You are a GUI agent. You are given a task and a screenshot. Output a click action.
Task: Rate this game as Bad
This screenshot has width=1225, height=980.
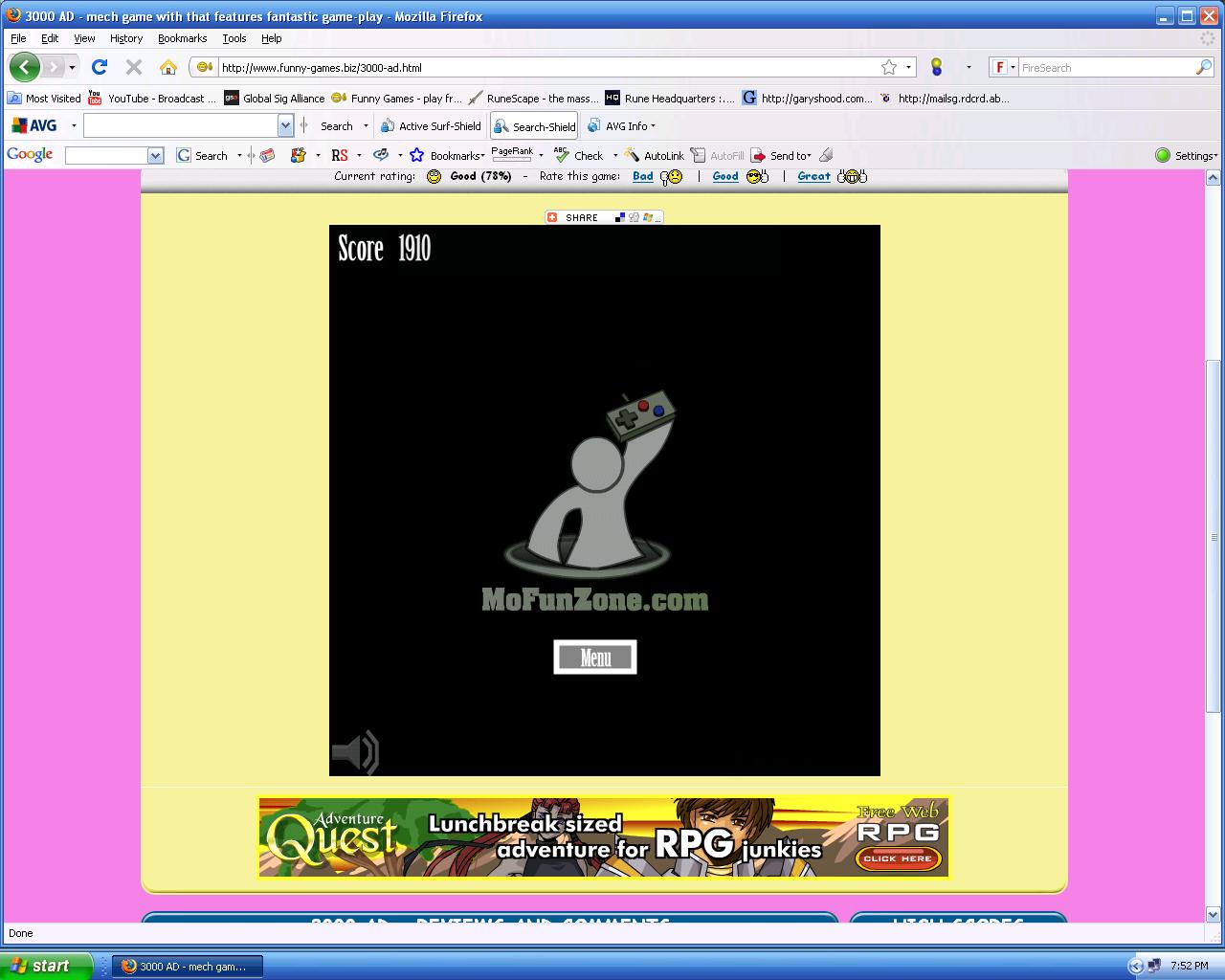click(643, 176)
